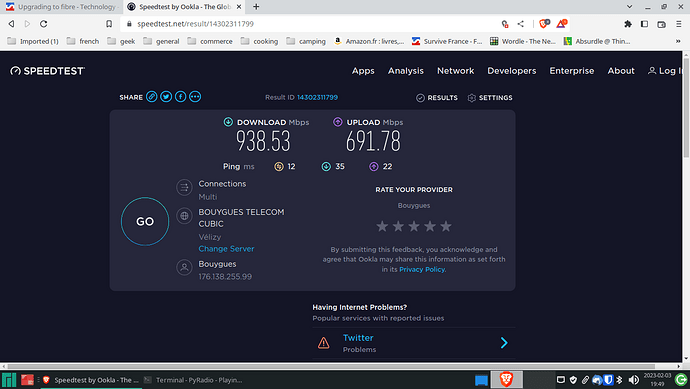Open the RESULTS page
Viewport: 690px width, 389px height.
(437, 98)
